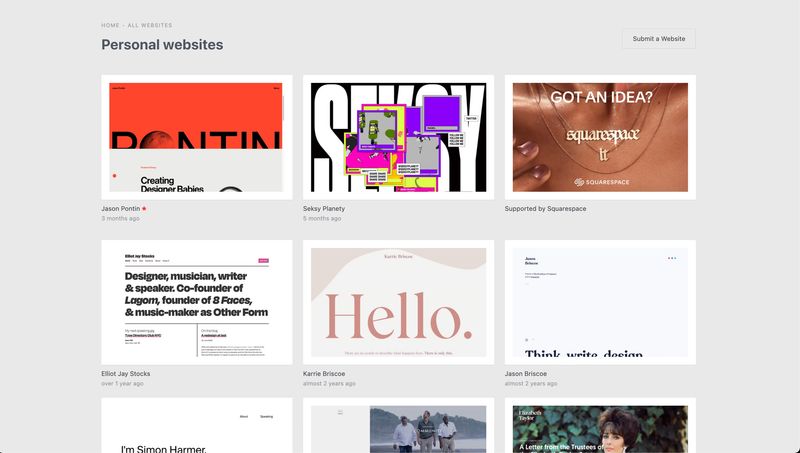This screenshot has width=800, height=453.
Task: Click the red star beside Jason Pontin
Action: tap(144, 208)
